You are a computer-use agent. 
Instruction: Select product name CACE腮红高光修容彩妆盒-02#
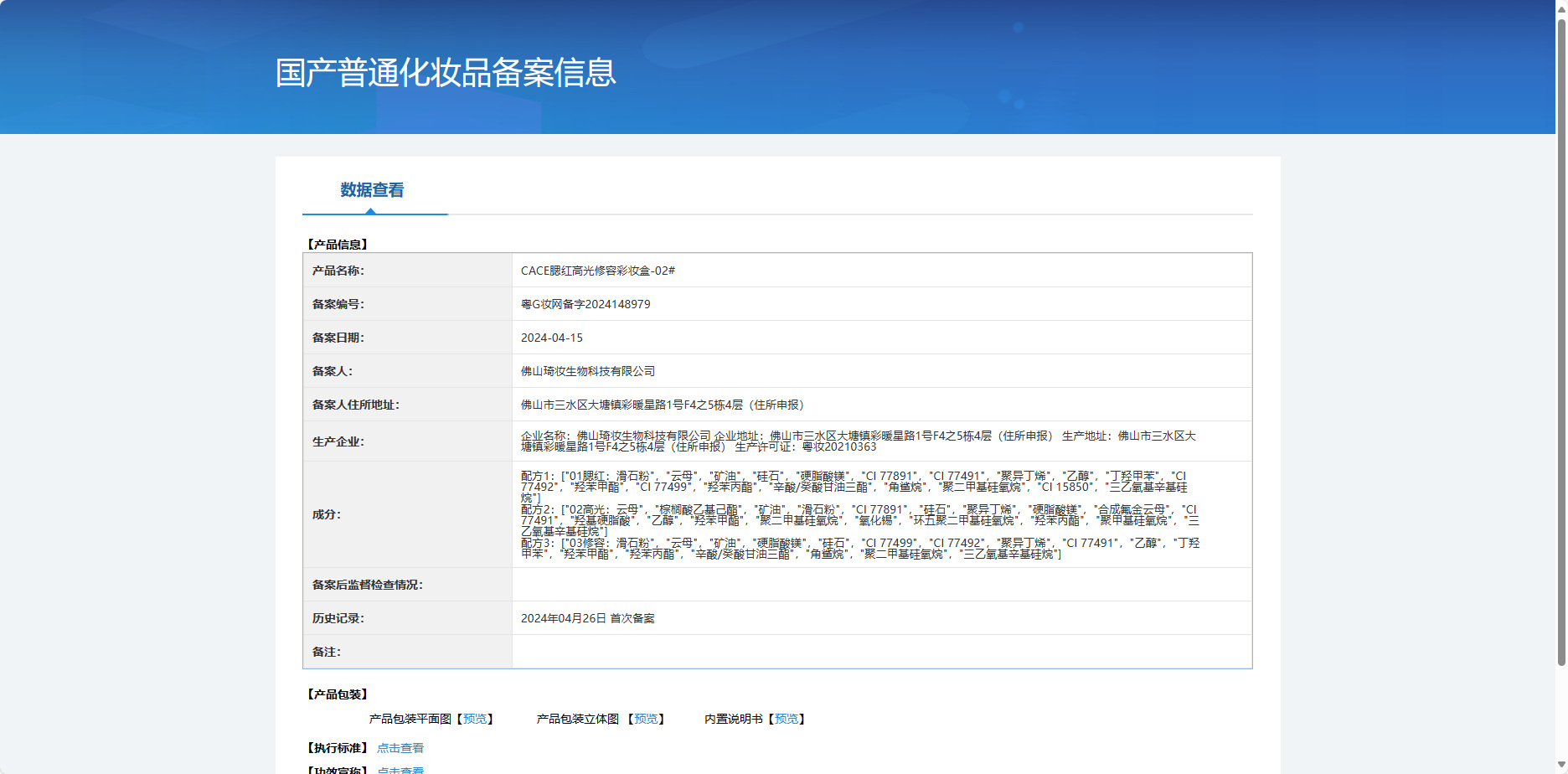pyautogui.click(x=598, y=271)
